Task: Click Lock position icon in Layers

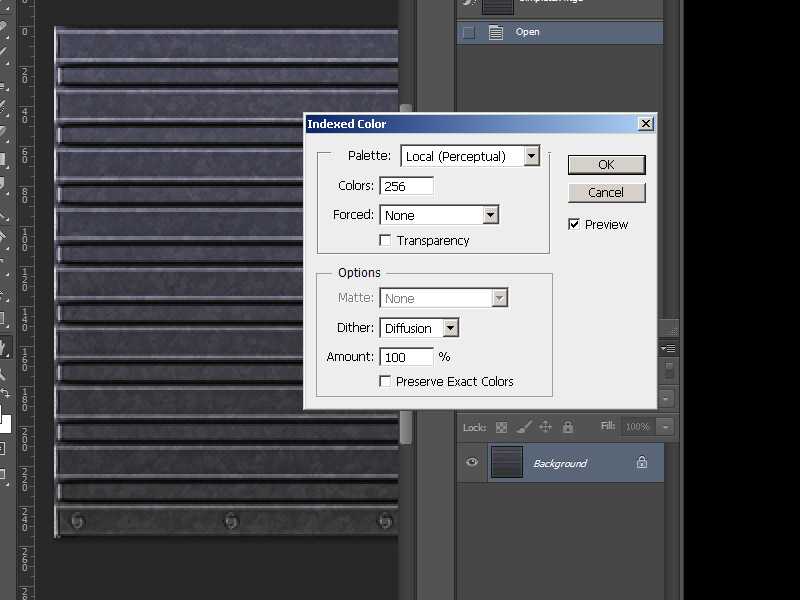Action: point(545,427)
